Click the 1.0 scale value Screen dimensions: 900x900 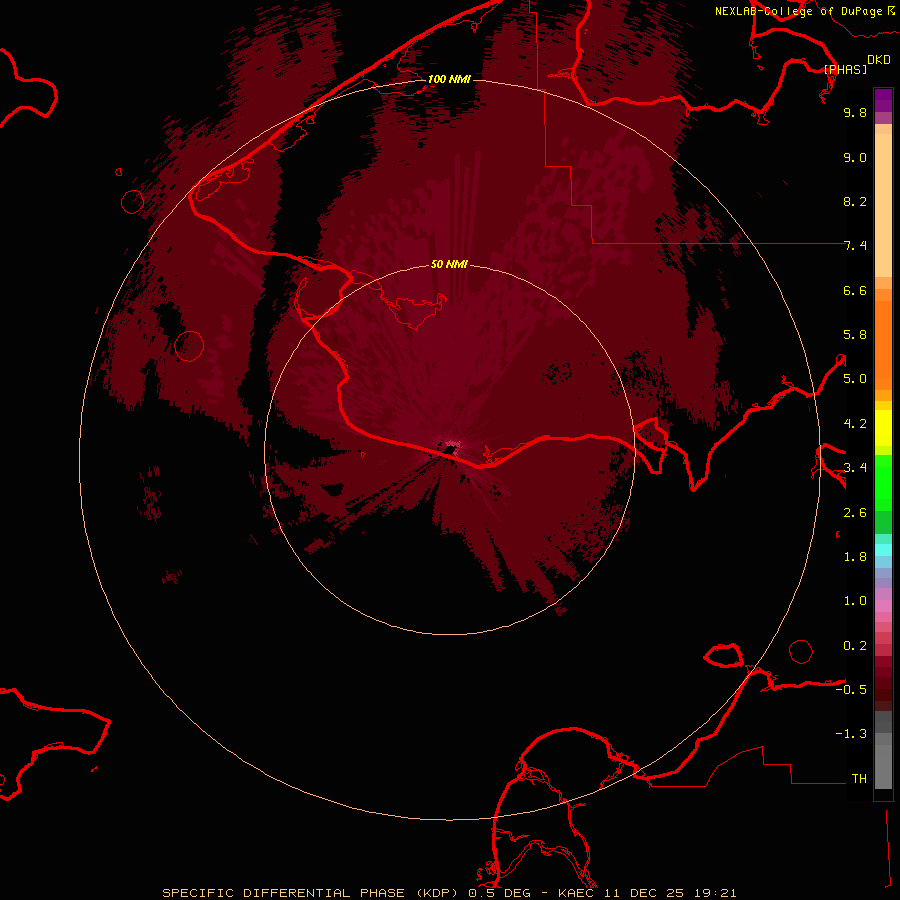click(855, 601)
